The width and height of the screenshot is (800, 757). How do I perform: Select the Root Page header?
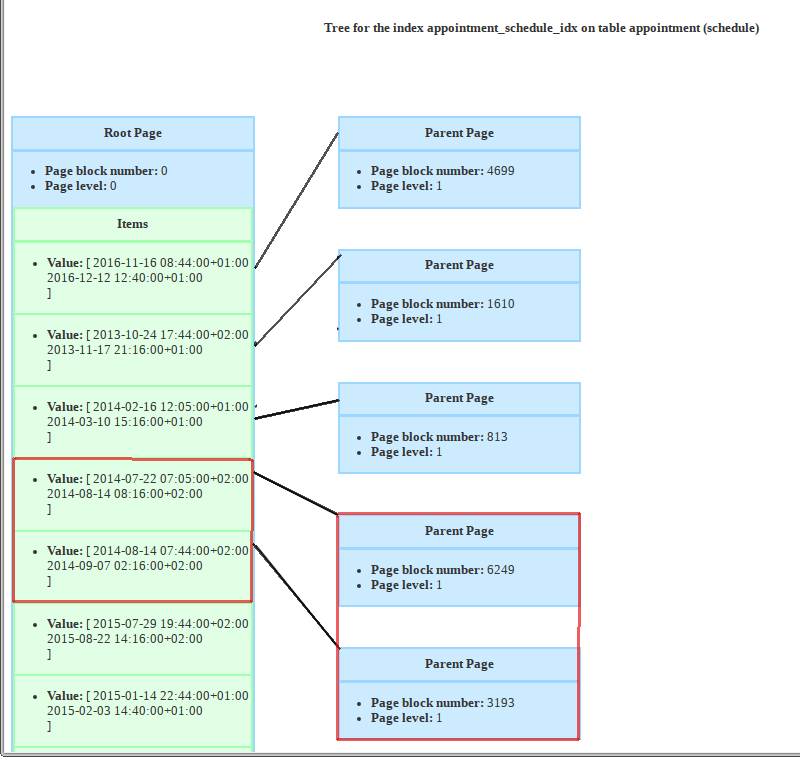132,132
